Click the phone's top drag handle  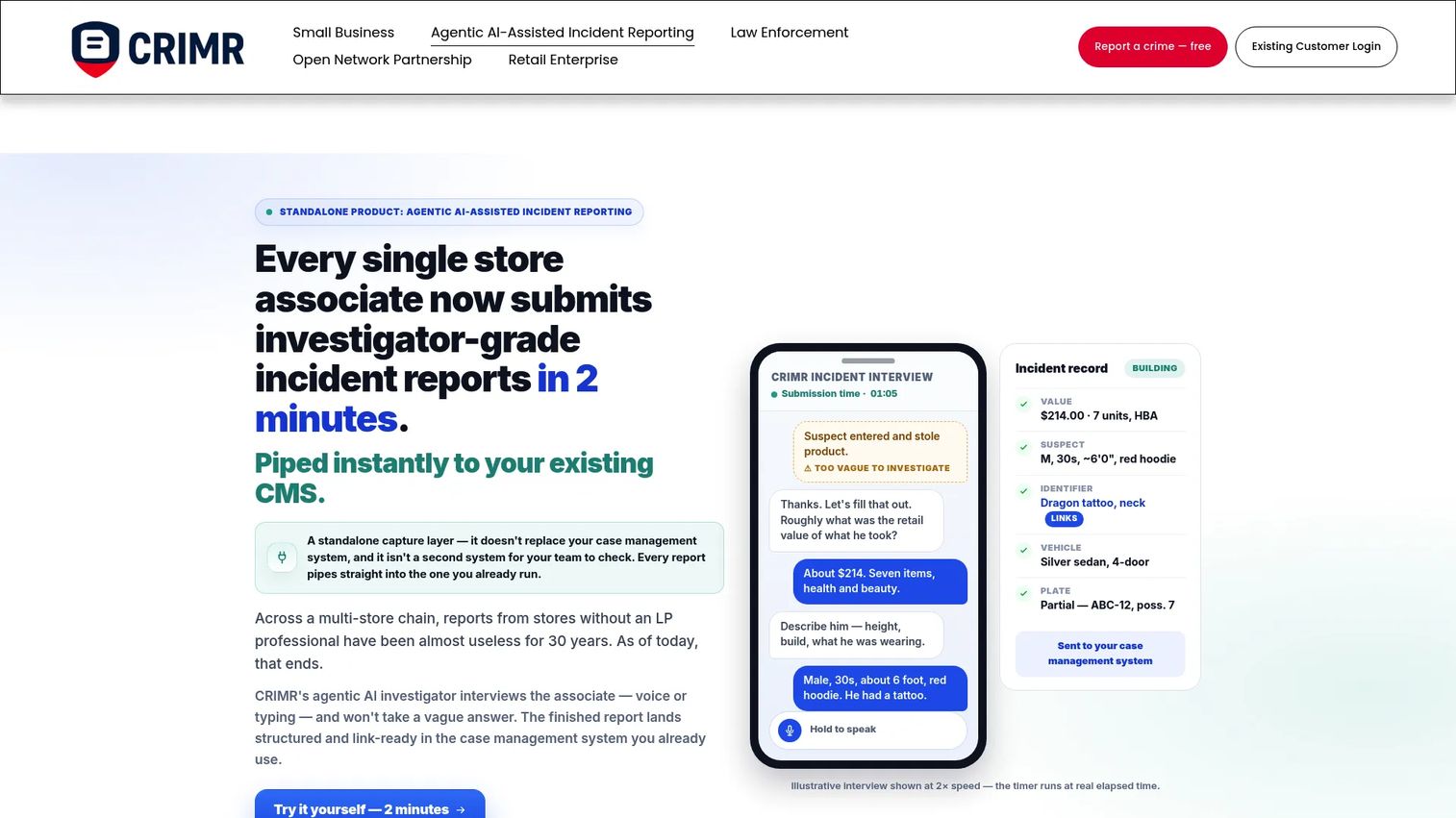pos(867,361)
